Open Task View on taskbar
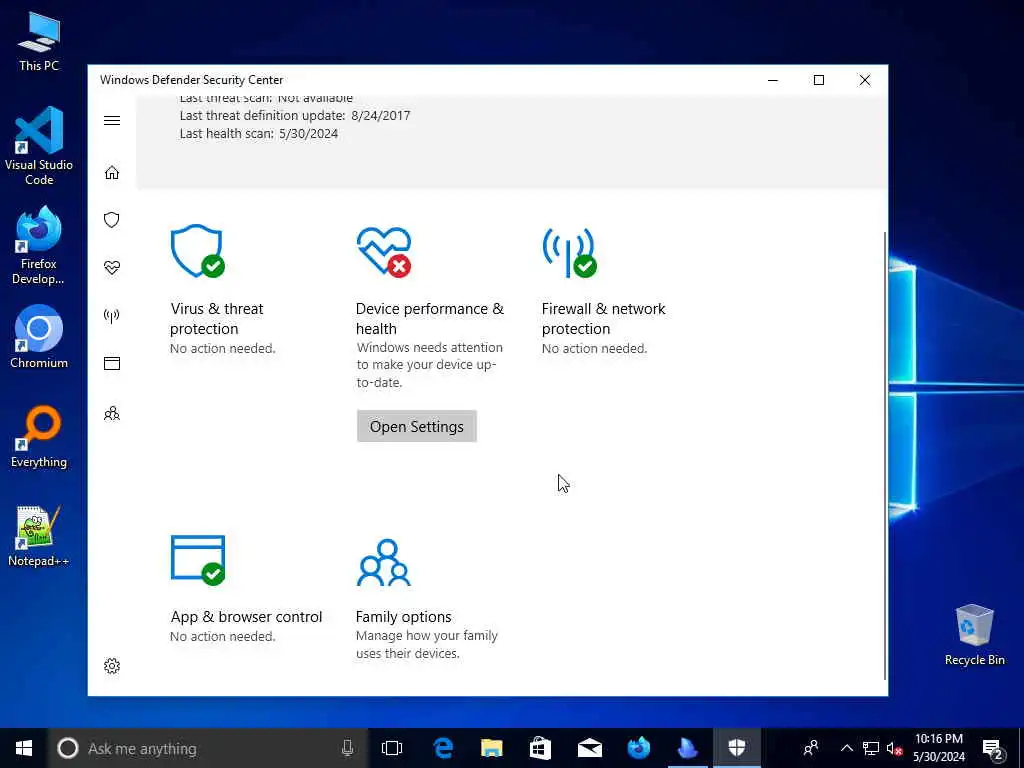 click(x=392, y=748)
